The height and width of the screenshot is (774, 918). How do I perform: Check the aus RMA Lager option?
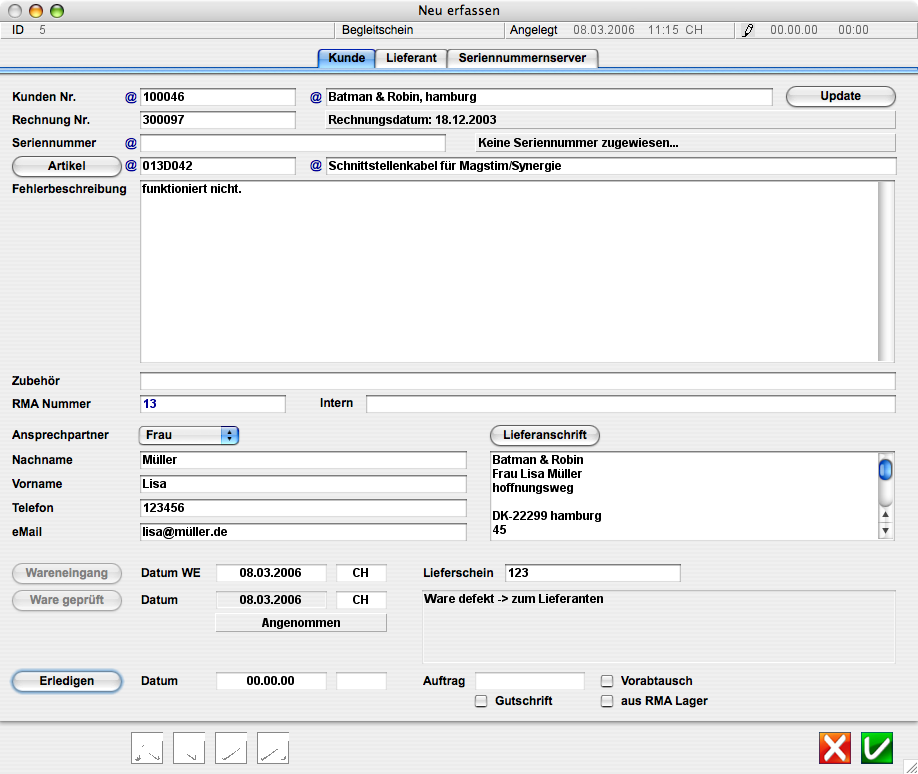coord(607,702)
